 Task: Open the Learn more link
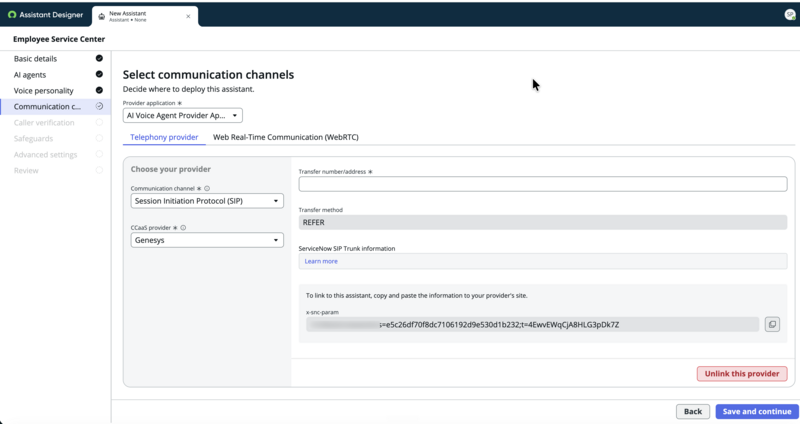[321, 261]
